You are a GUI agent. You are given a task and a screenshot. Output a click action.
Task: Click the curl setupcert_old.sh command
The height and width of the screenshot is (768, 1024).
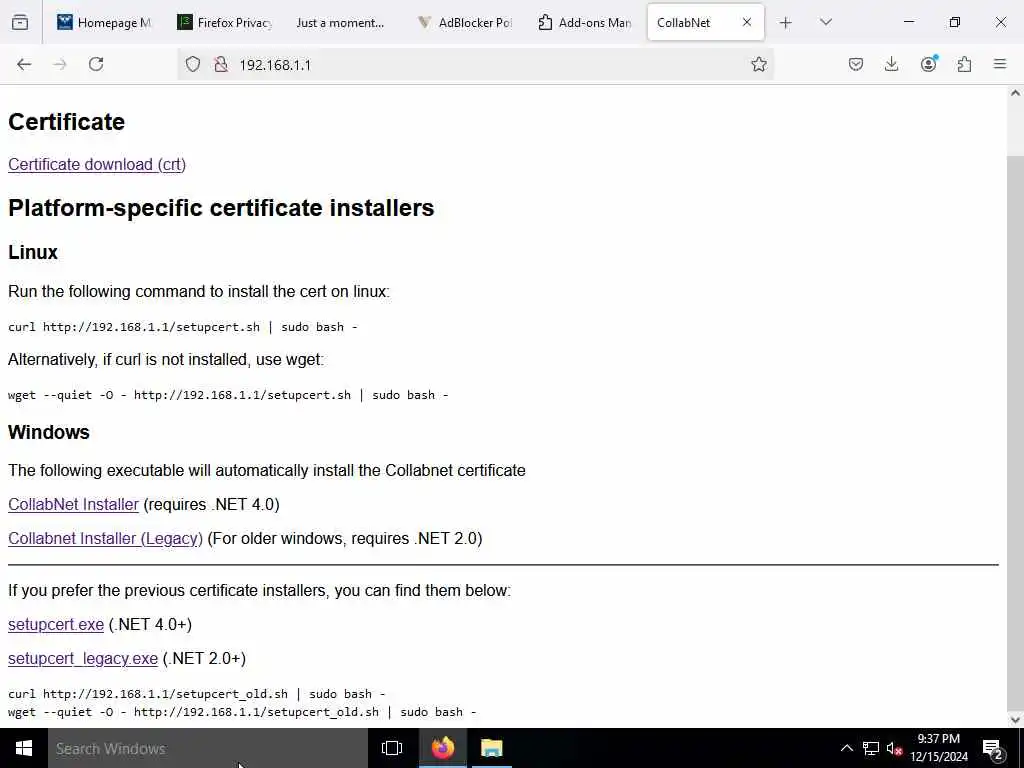197,694
